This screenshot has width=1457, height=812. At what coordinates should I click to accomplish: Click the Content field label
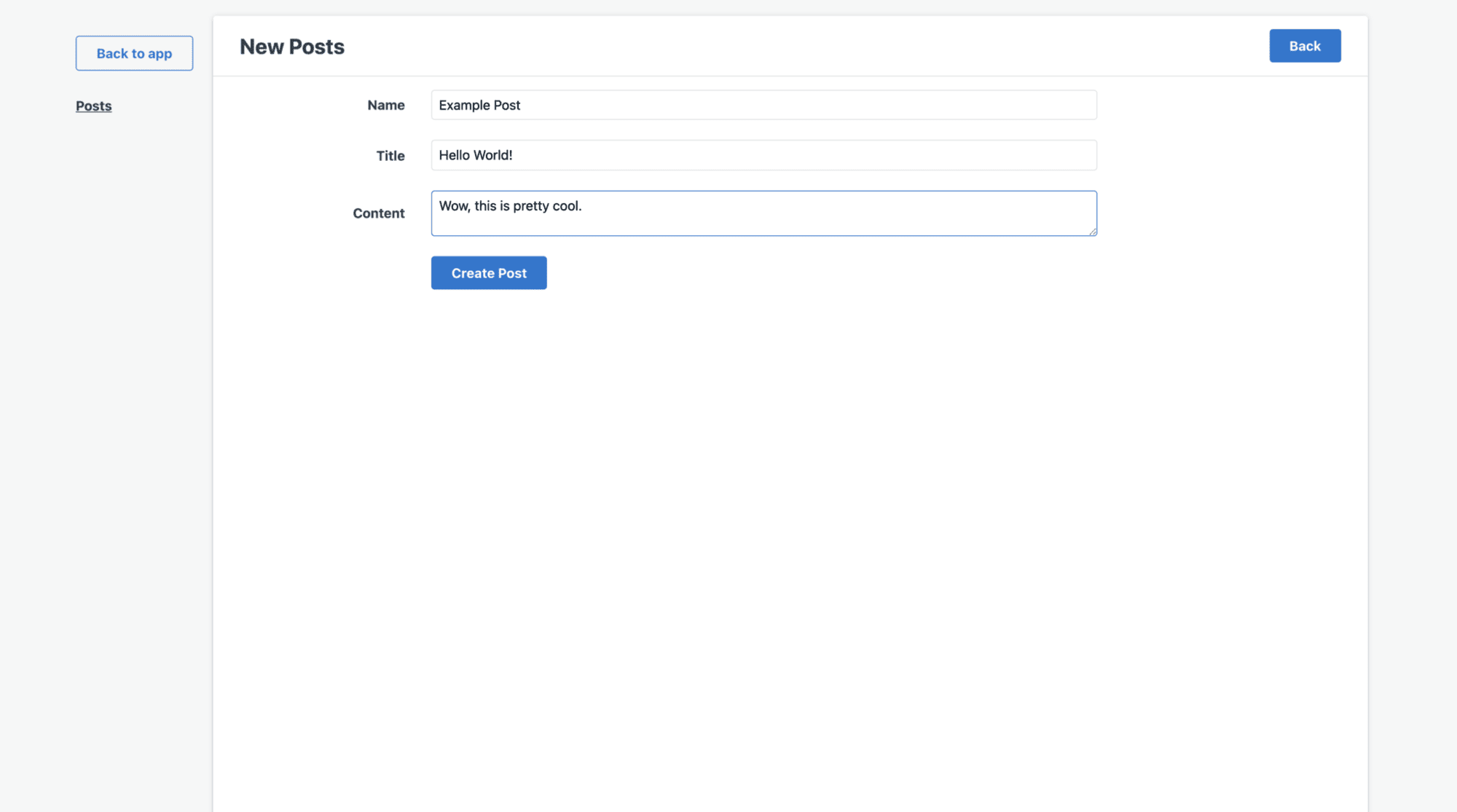[378, 213]
